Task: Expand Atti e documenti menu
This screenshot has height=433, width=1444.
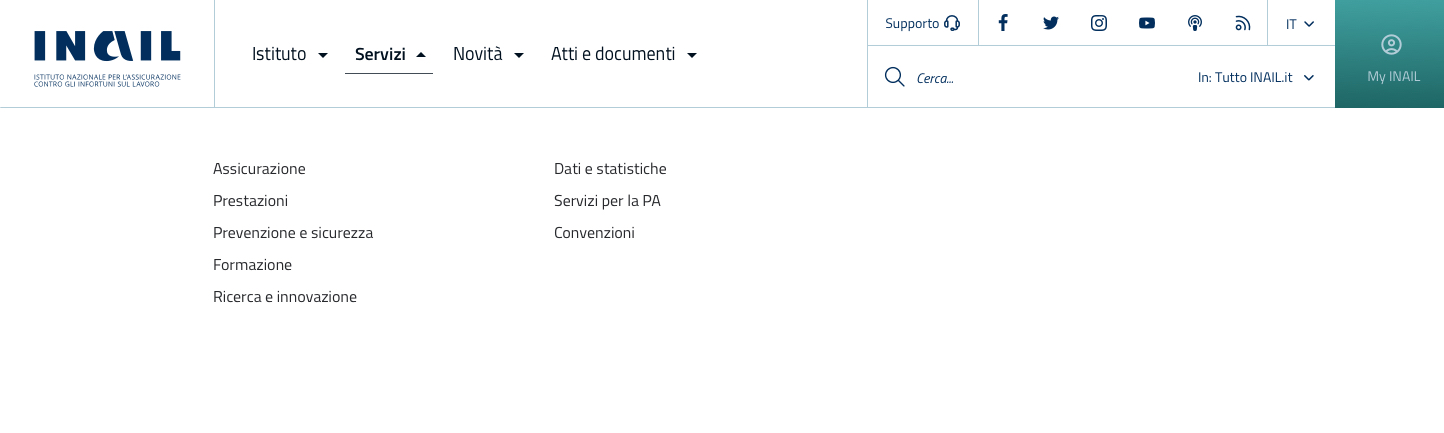Action: tap(624, 54)
